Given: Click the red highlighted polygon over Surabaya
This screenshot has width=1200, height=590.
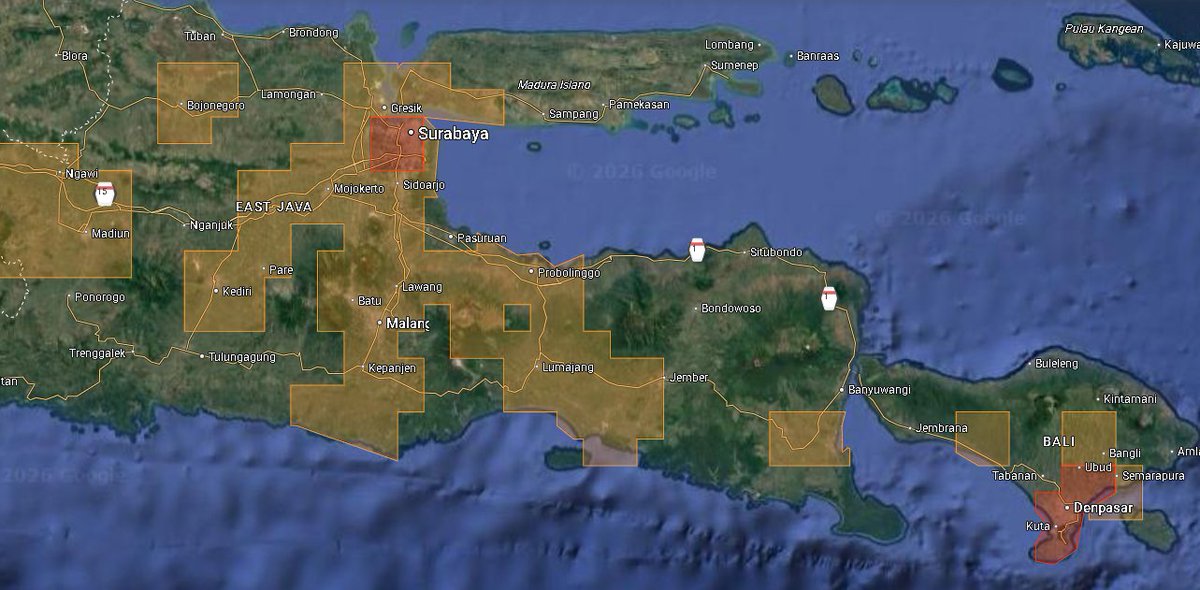Looking at the screenshot, I should point(396,144).
